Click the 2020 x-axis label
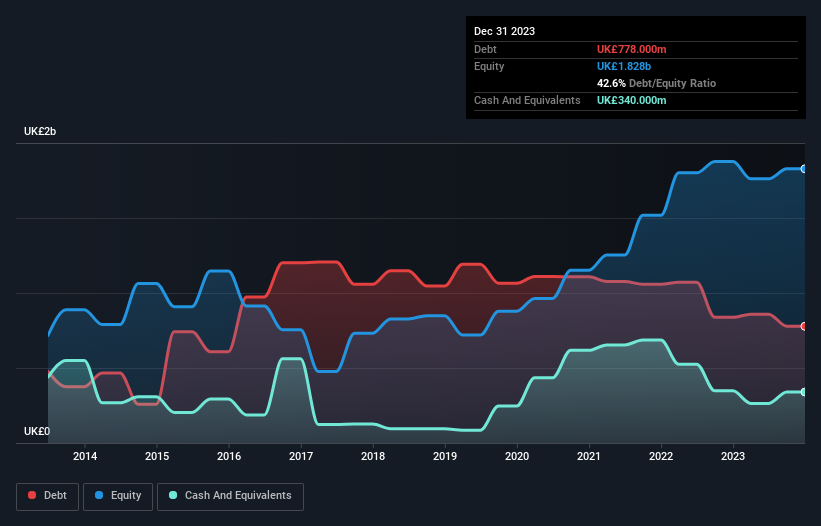821x526 pixels. (x=517, y=456)
